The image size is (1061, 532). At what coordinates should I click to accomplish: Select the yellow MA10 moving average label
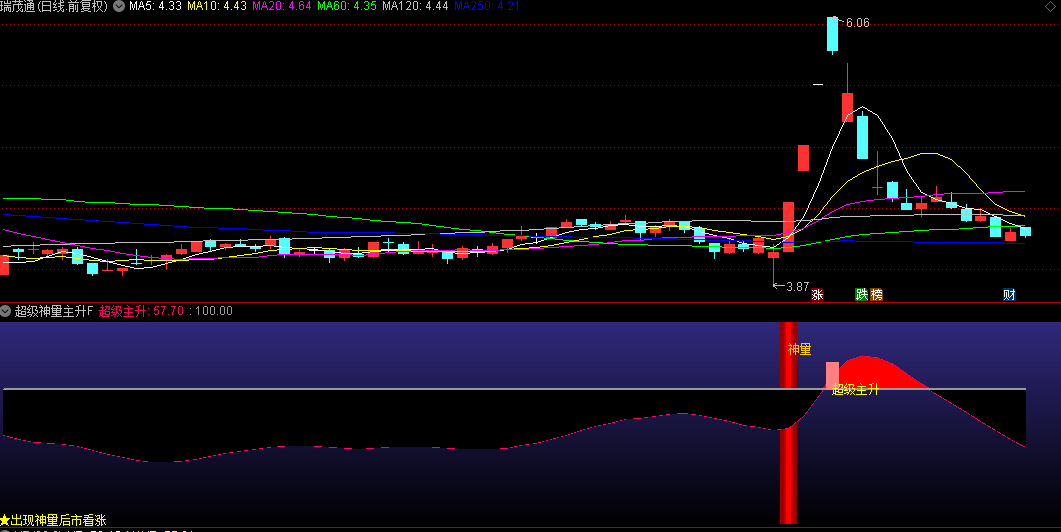(x=218, y=6)
